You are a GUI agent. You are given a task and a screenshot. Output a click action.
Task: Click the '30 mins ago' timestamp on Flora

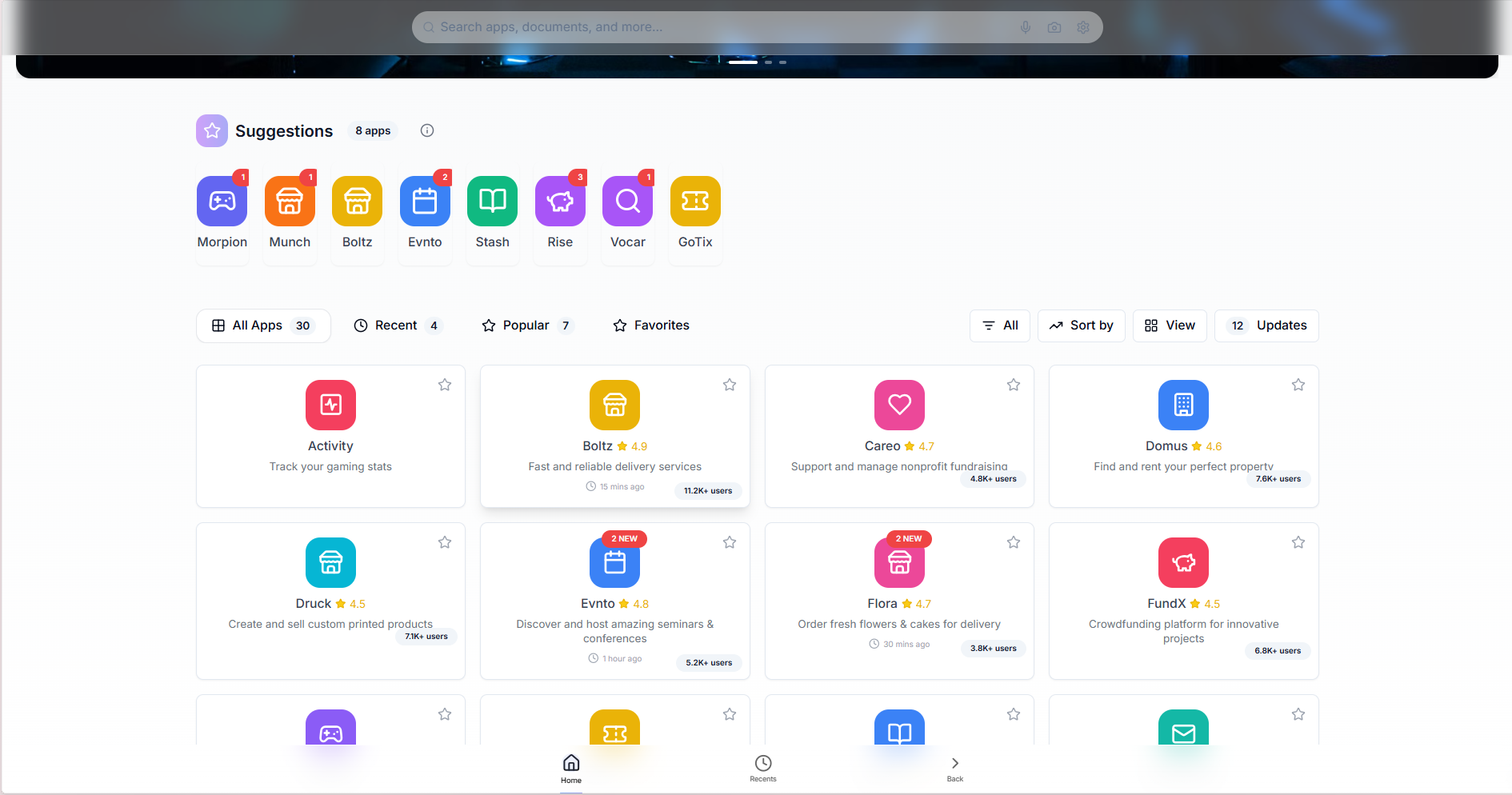[899, 644]
